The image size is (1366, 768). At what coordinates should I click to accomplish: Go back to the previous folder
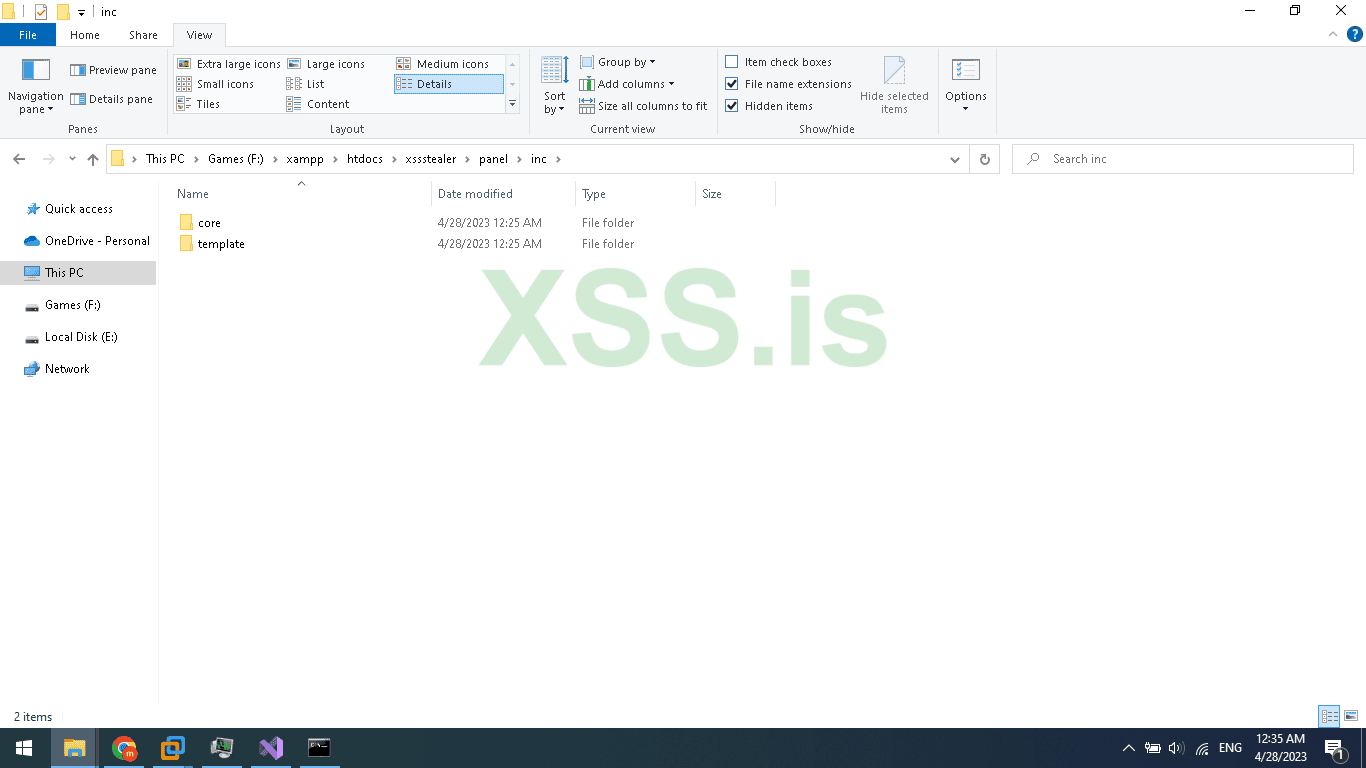[19, 159]
